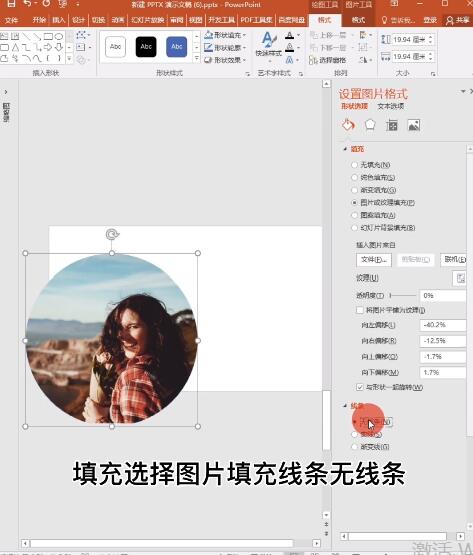Select the oval shape in shapes gallery

click(59, 36)
